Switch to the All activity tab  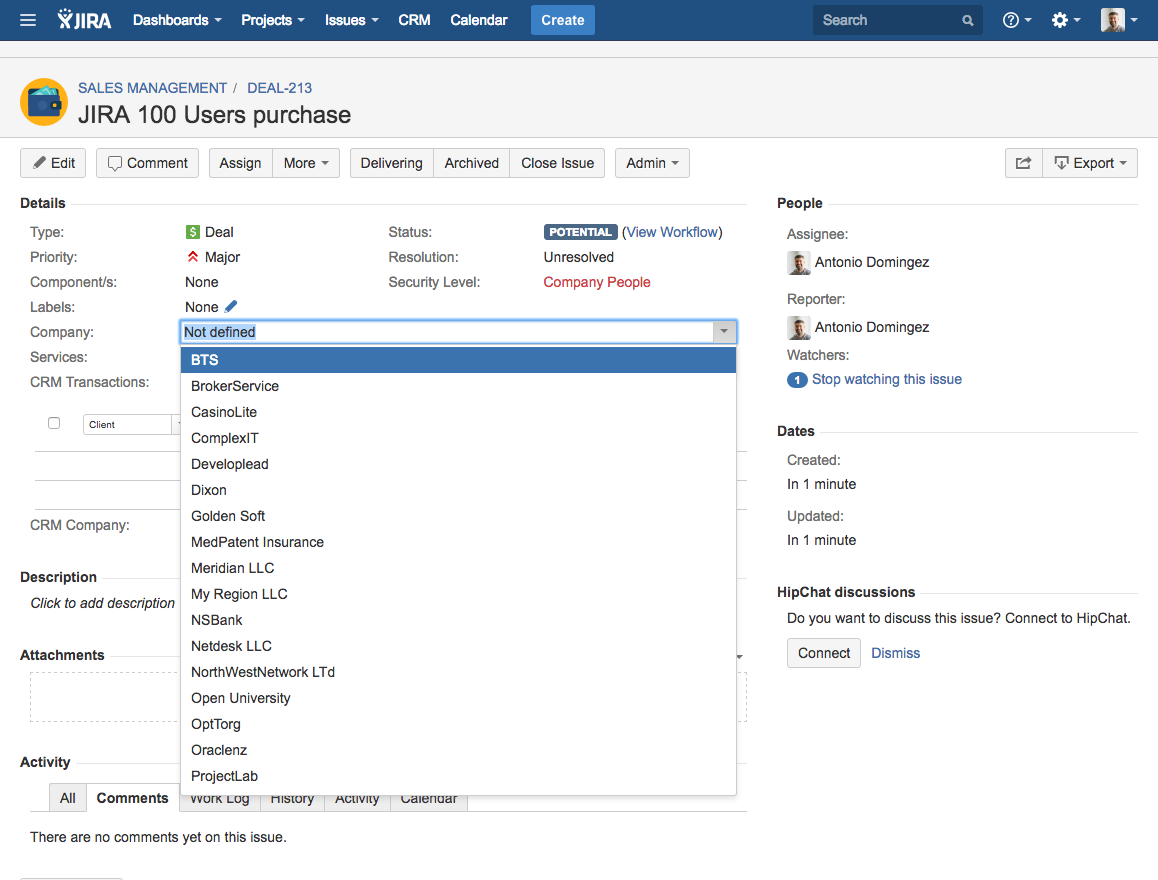68,798
